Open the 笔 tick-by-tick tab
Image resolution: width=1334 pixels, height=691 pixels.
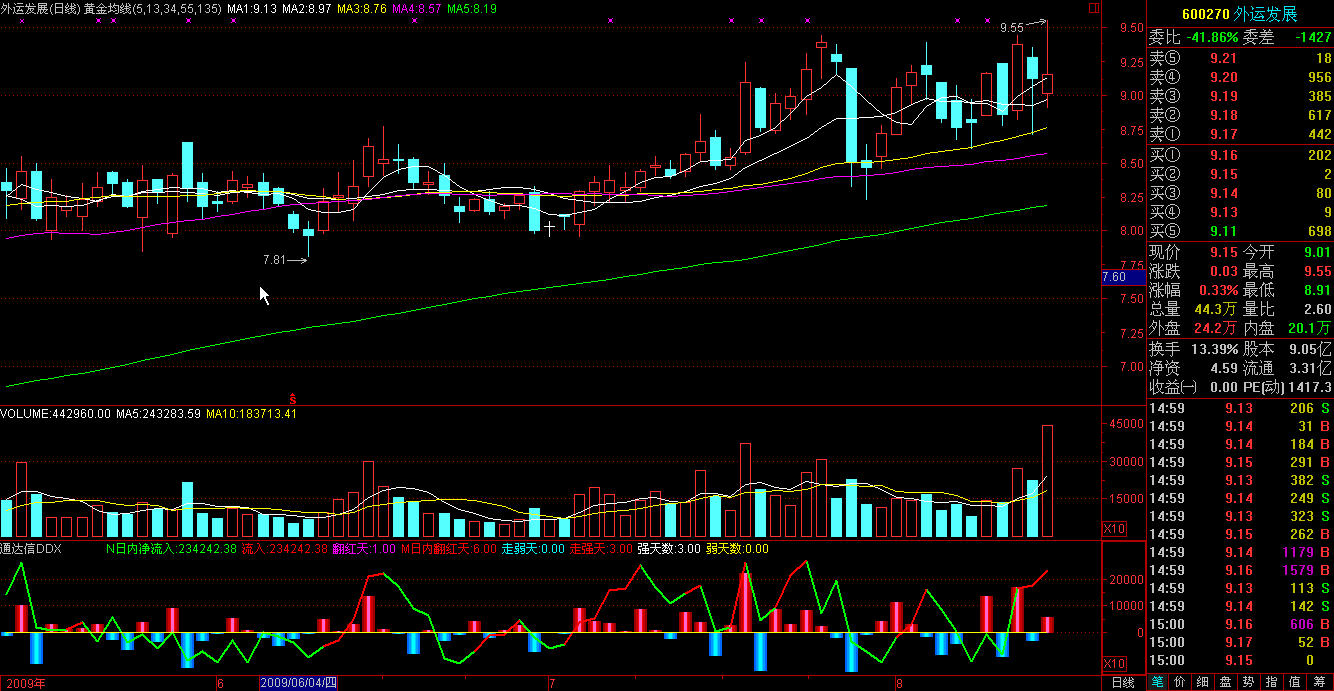click(x=1158, y=682)
